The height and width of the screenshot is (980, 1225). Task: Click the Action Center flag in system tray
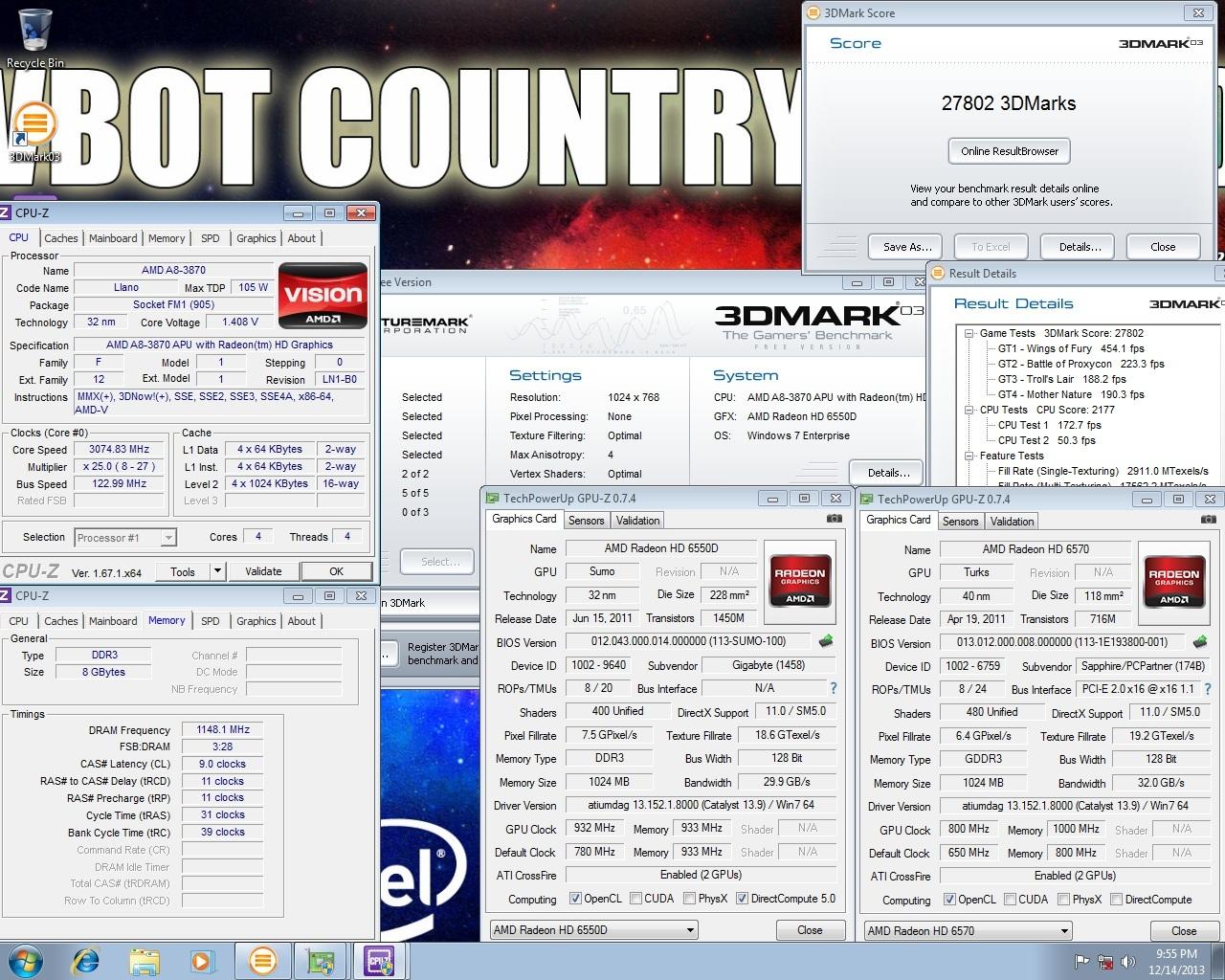click(x=1081, y=962)
